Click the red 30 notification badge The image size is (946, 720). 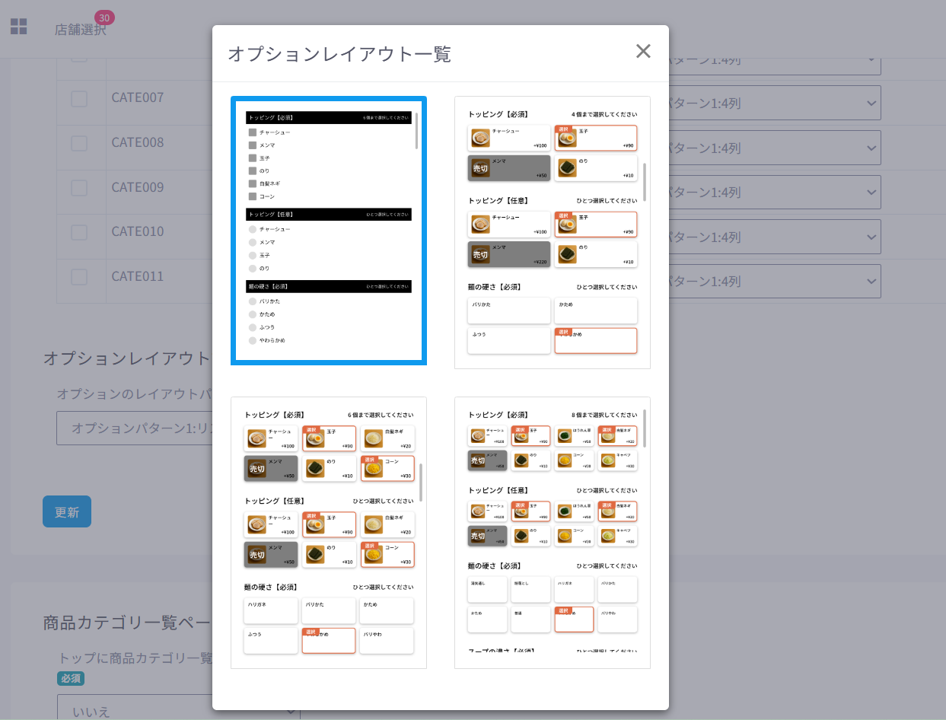(104, 17)
